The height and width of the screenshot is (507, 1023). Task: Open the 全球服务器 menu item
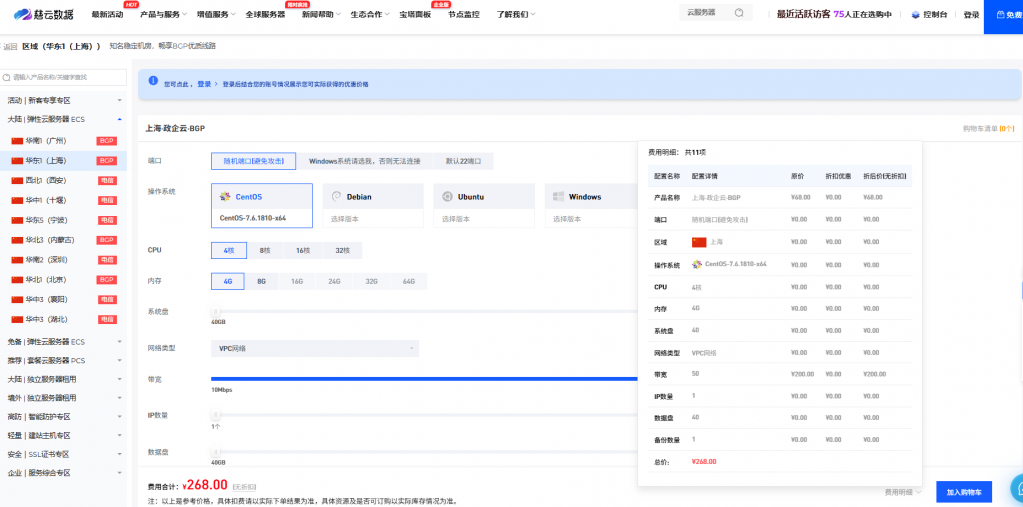point(265,15)
